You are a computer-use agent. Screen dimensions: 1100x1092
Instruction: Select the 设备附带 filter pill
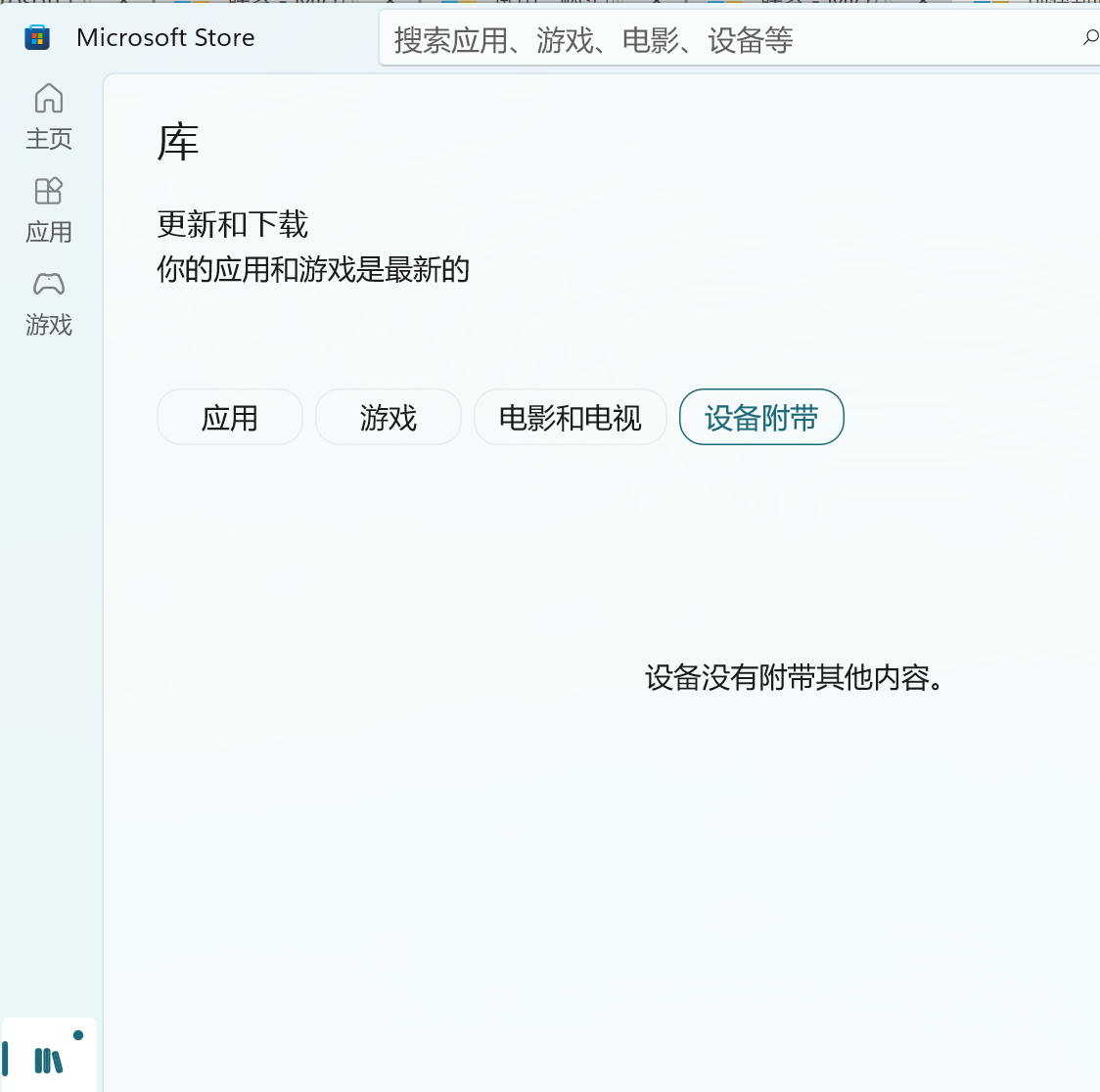(761, 417)
